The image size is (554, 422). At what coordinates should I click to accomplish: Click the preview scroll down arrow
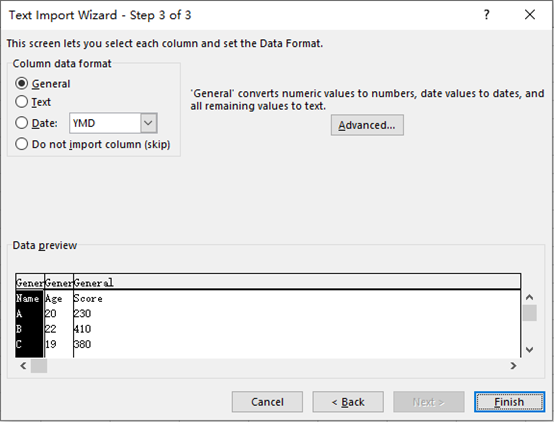[529, 350]
